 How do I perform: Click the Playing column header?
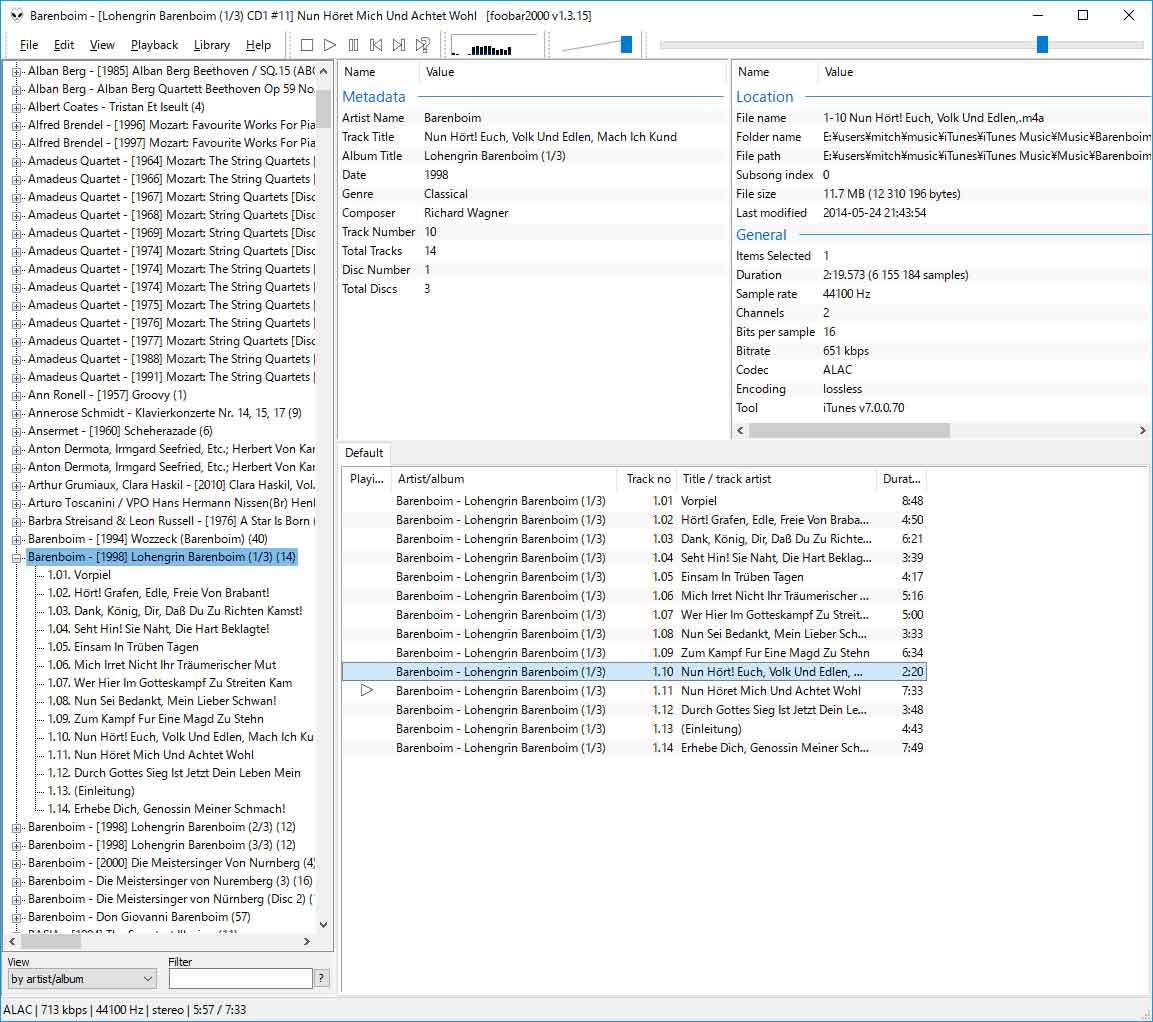[366, 479]
